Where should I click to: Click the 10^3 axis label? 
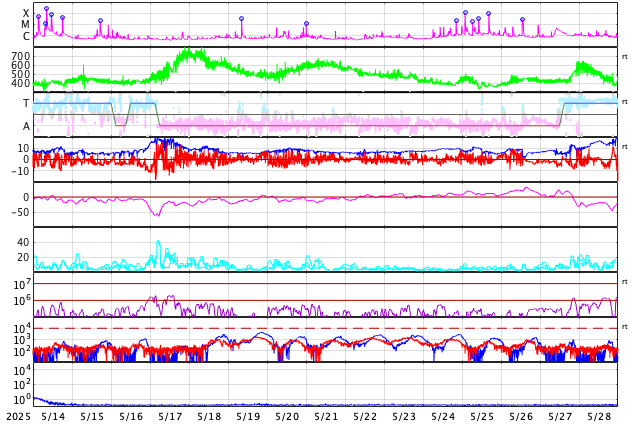tap(21, 340)
